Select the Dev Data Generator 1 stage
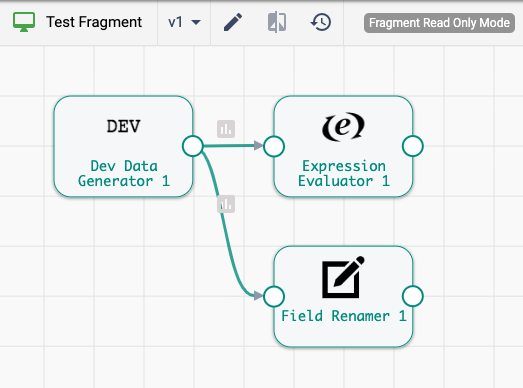 click(123, 146)
